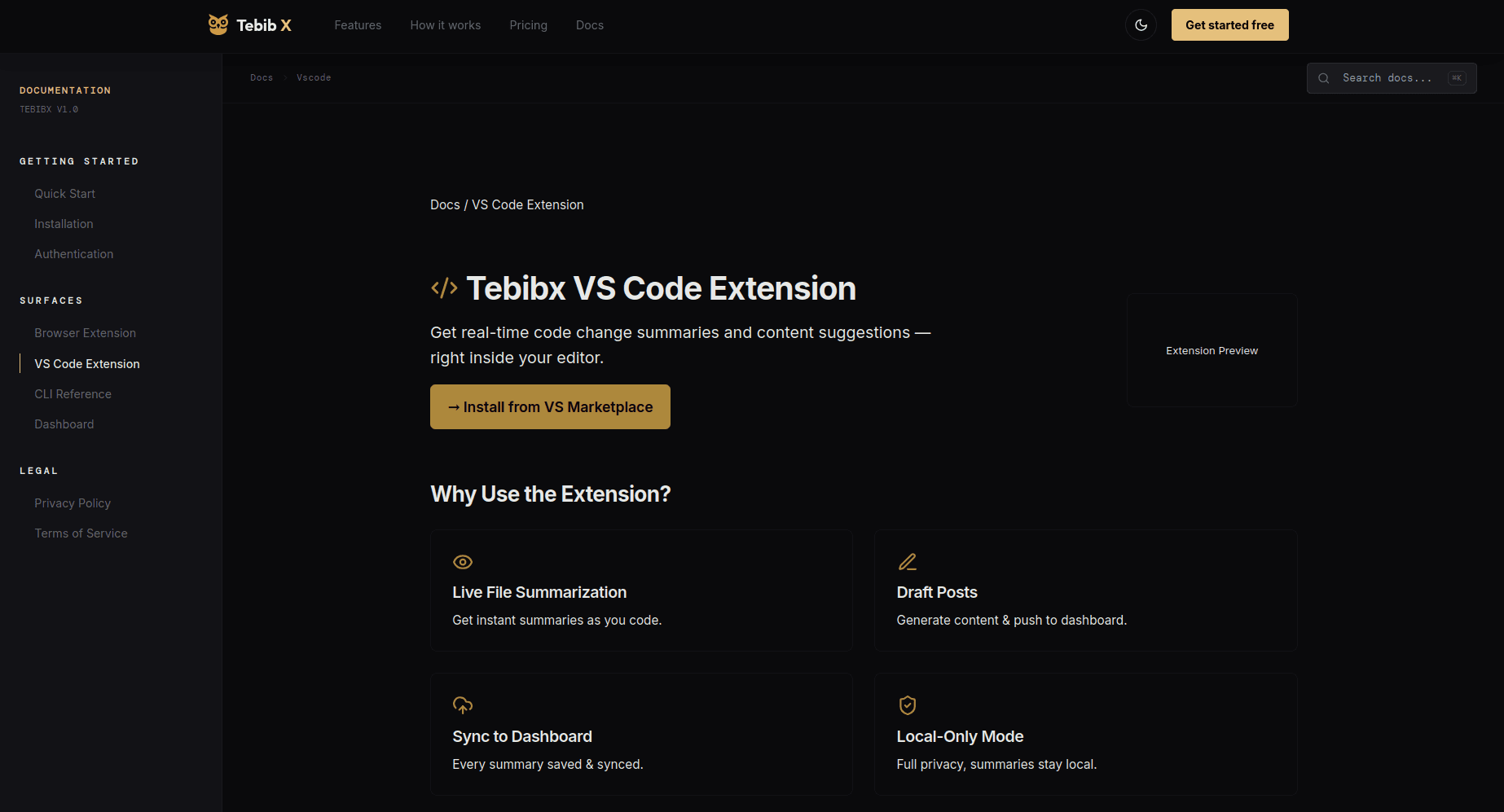Click the code brackets icon beside title

point(444,288)
